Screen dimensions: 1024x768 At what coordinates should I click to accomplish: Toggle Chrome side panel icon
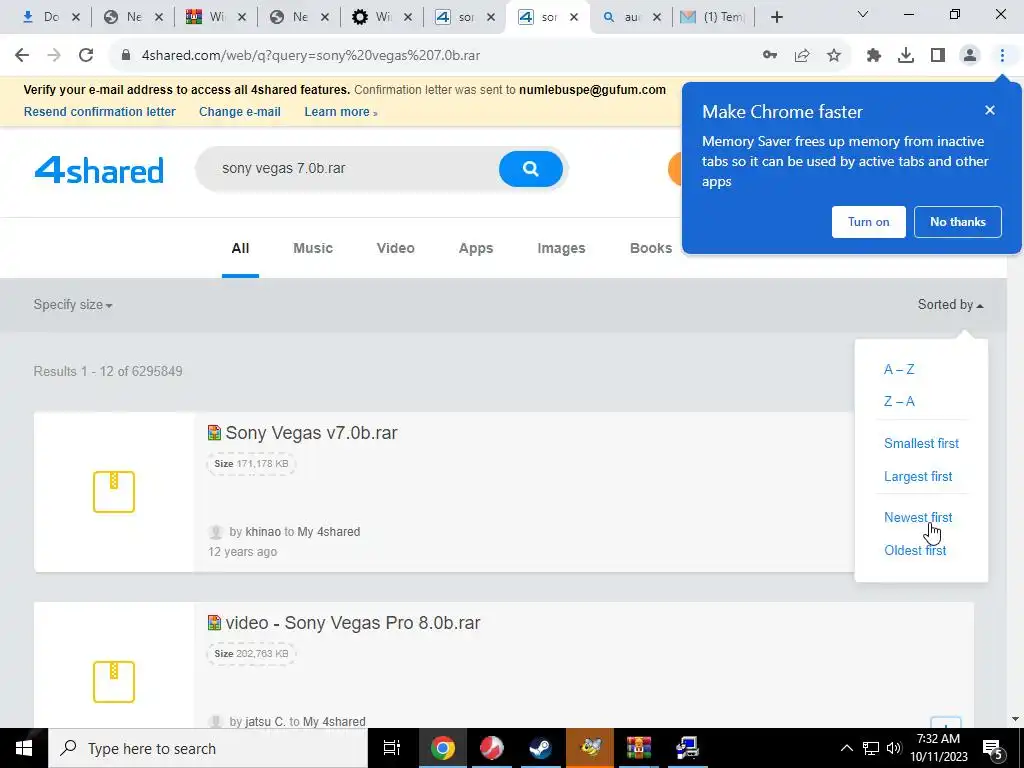click(x=938, y=56)
